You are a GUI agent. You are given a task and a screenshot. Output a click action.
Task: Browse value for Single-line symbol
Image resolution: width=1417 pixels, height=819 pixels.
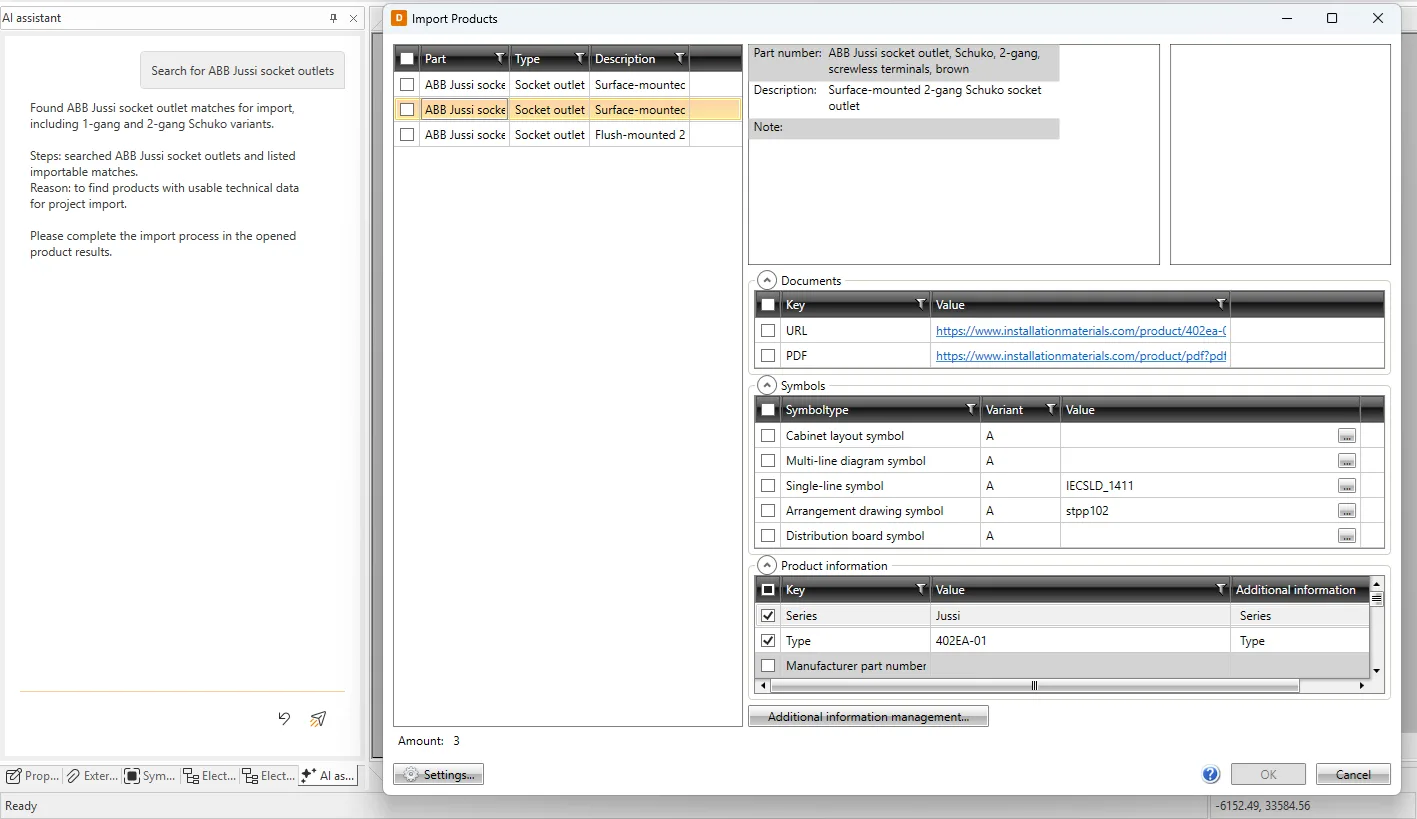click(x=1347, y=486)
